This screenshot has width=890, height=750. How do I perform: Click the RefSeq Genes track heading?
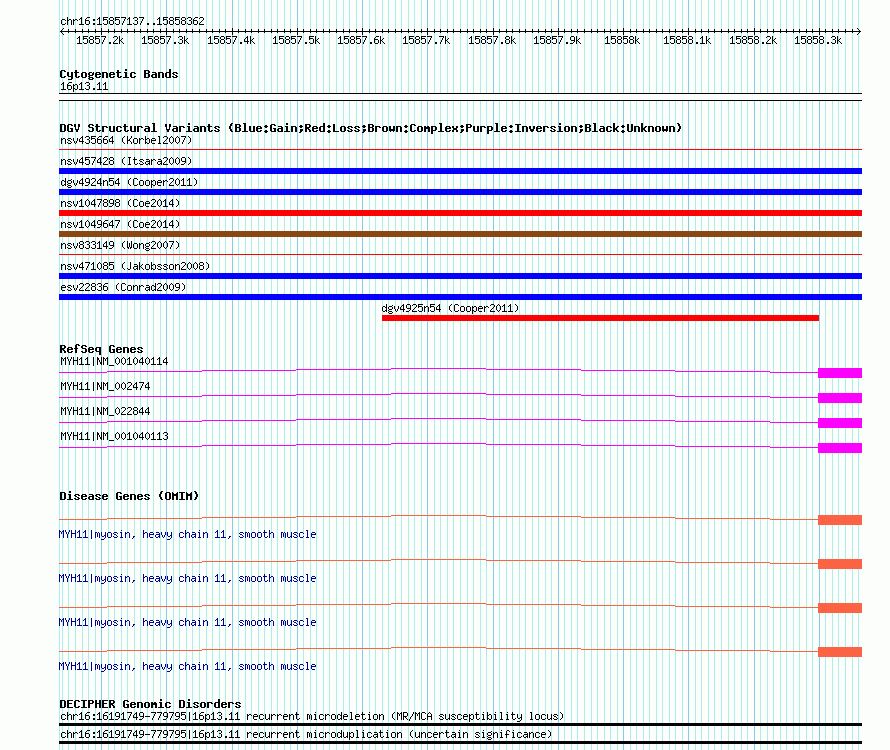102,349
